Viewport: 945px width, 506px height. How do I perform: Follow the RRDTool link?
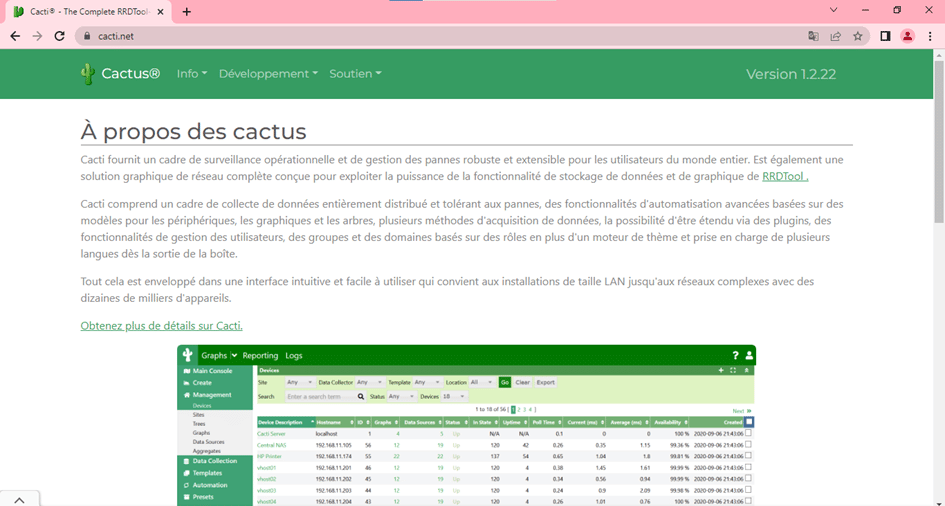coord(785,176)
